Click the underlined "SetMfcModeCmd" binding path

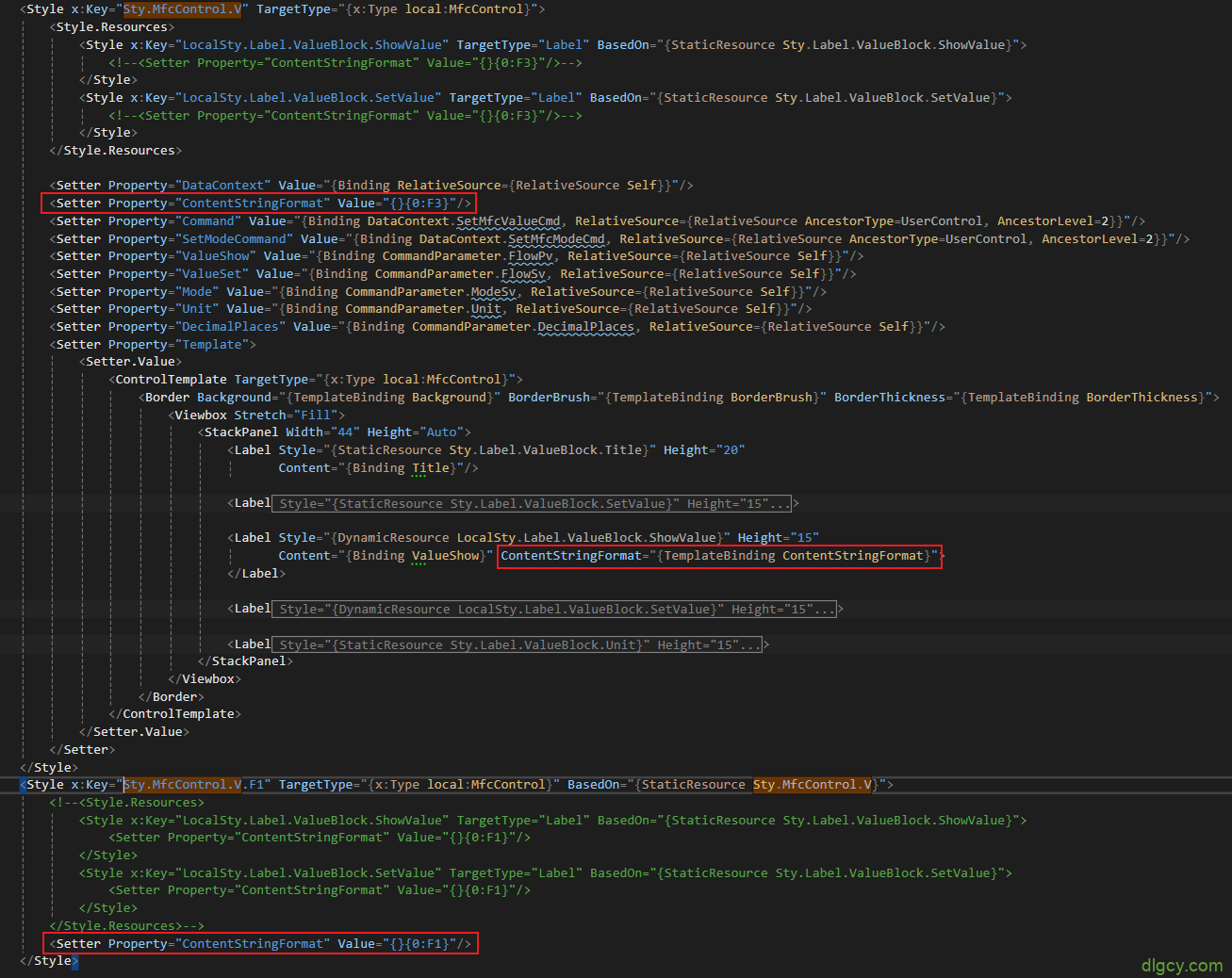tap(556, 239)
